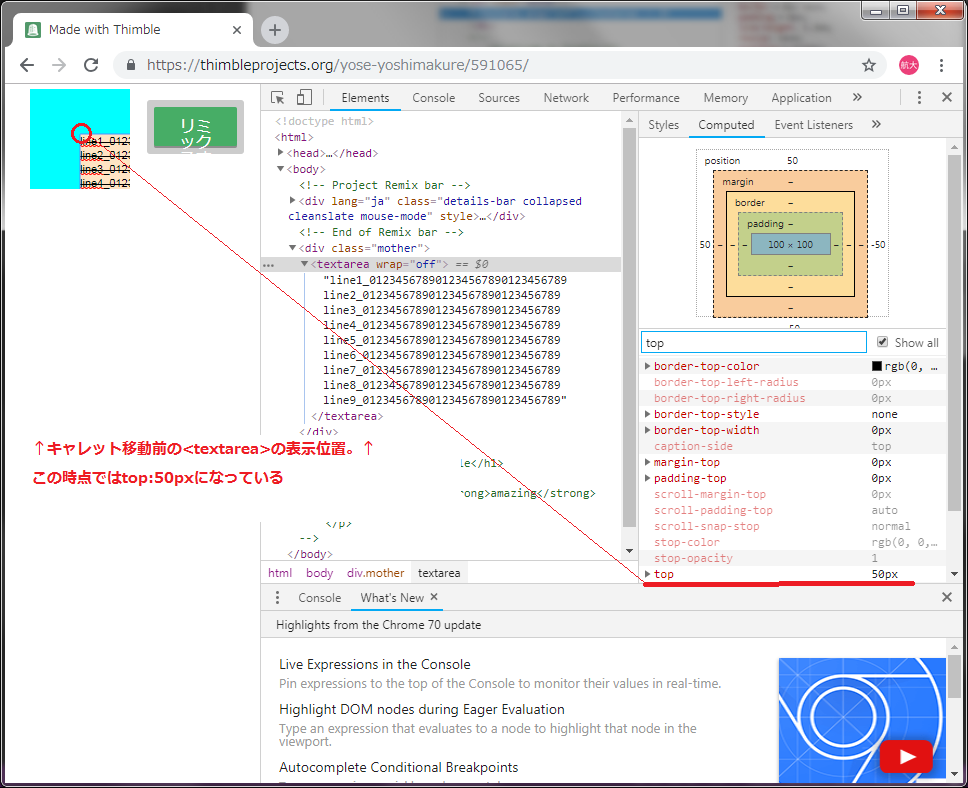Reload the page with refresh icon
This screenshot has height=788, width=968.
coord(91,65)
